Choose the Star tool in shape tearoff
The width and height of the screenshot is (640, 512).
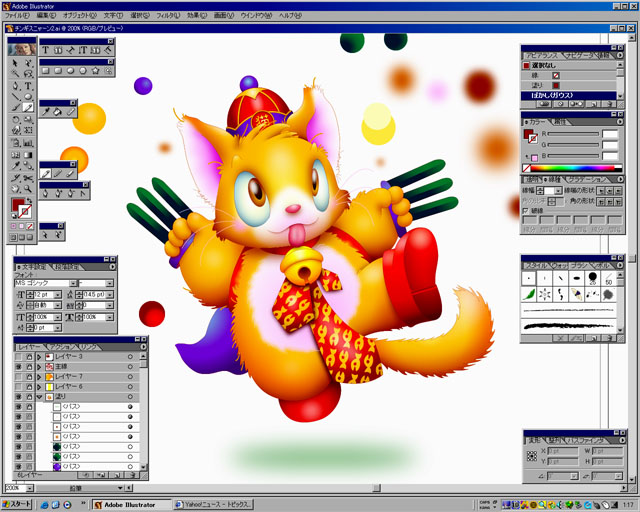pyautogui.click(x=96, y=71)
